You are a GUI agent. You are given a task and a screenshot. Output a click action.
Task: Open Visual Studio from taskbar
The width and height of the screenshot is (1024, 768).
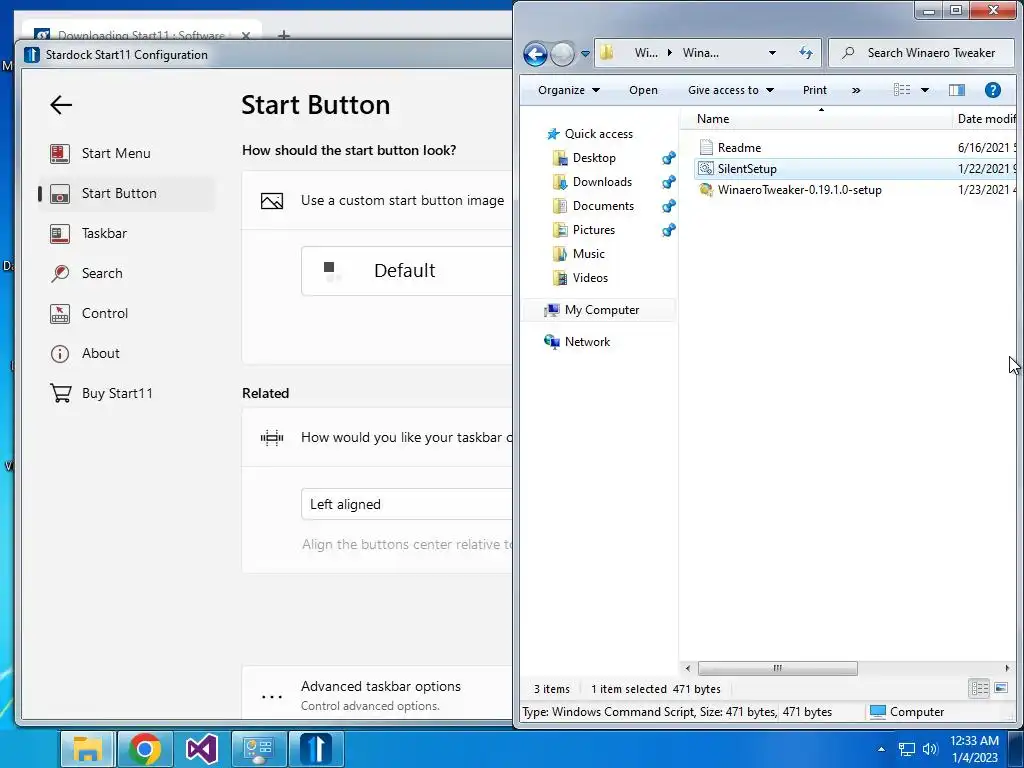(202, 749)
